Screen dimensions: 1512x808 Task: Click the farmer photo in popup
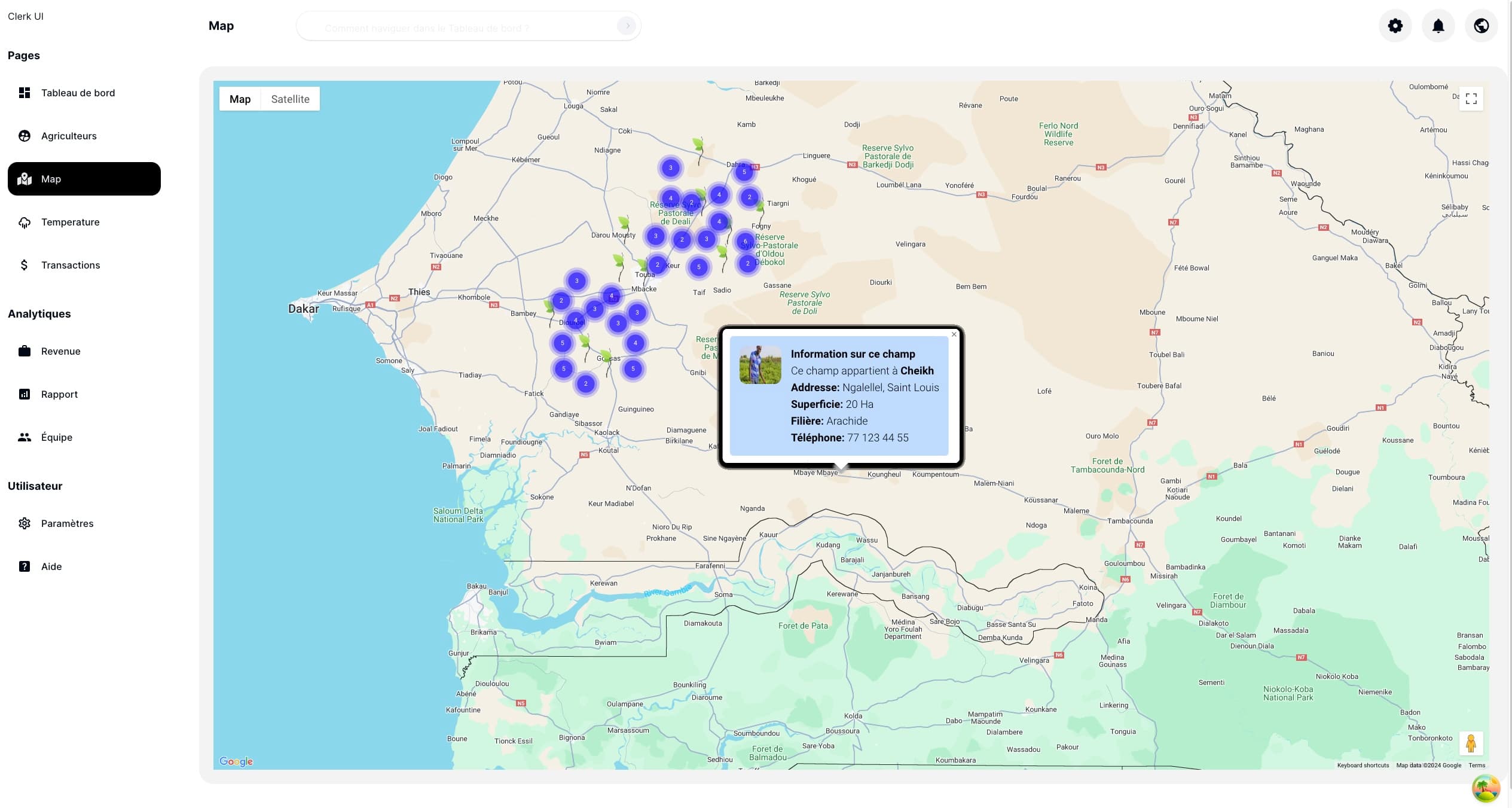[x=760, y=365]
